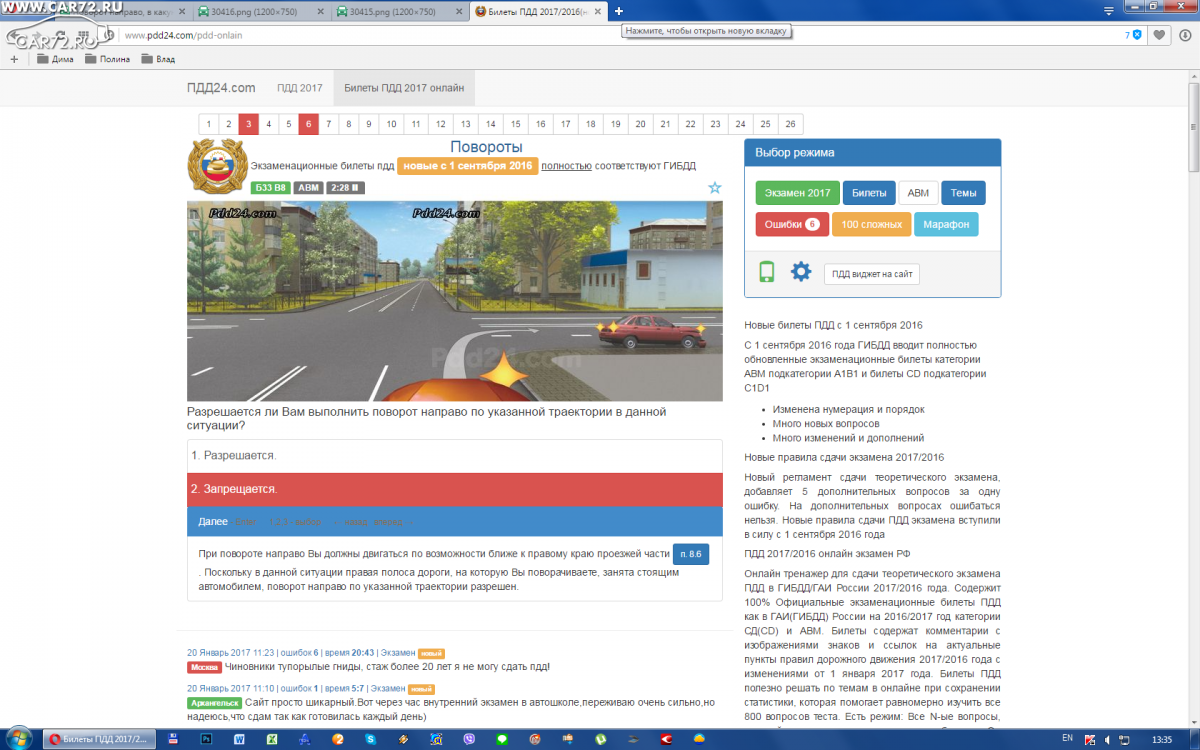
Task: Click the tab stacking menu icon
Action: pyautogui.click(x=1107, y=10)
